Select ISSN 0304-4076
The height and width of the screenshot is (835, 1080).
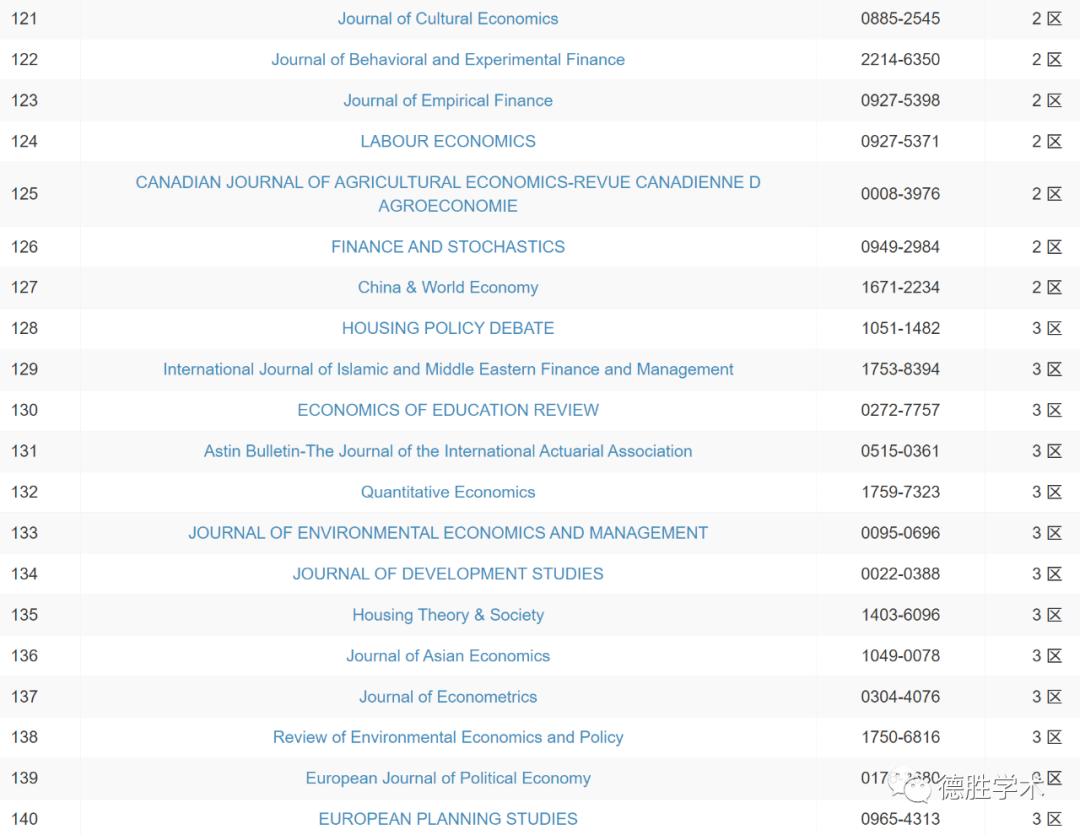900,697
